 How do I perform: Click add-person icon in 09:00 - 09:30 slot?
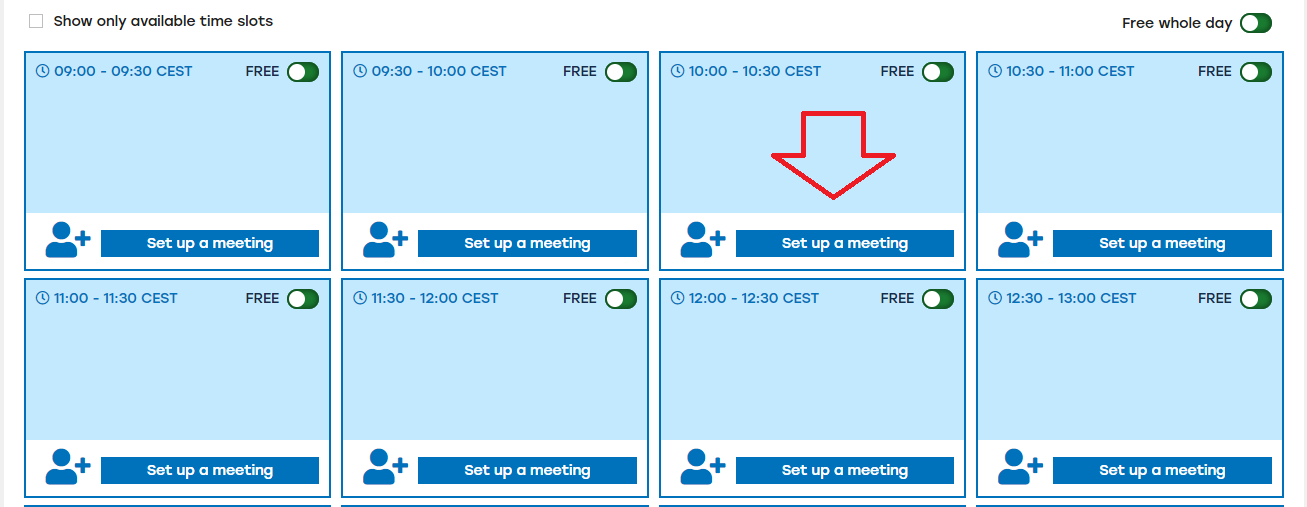point(68,240)
